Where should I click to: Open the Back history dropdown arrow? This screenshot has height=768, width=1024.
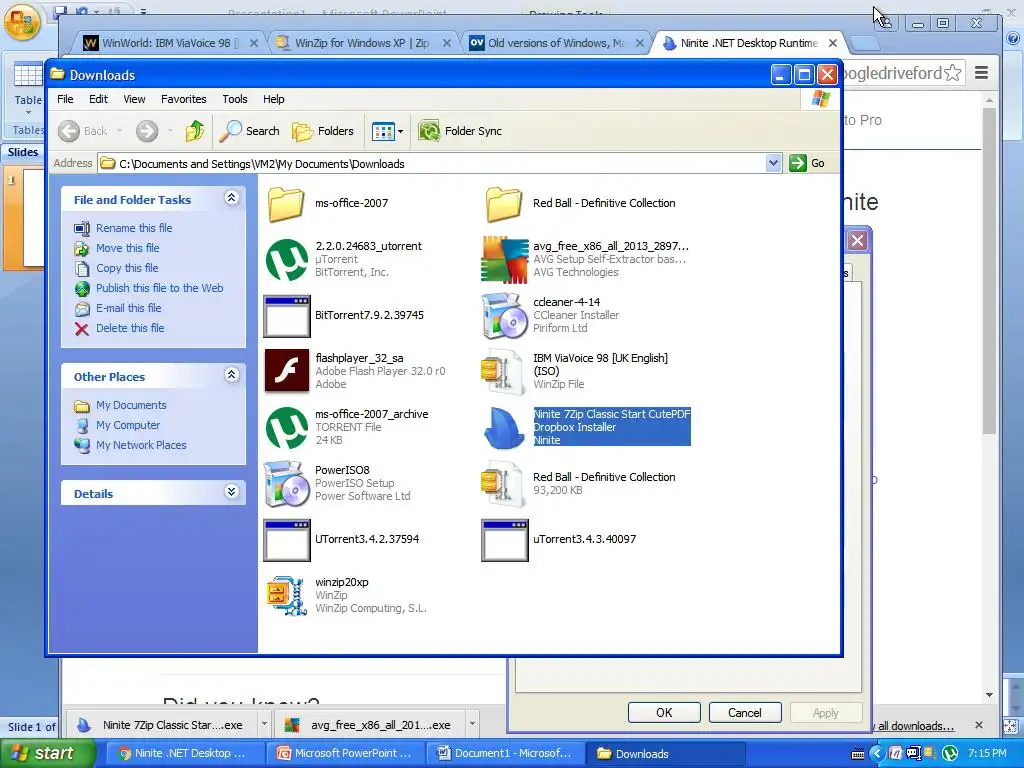[120, 131]
